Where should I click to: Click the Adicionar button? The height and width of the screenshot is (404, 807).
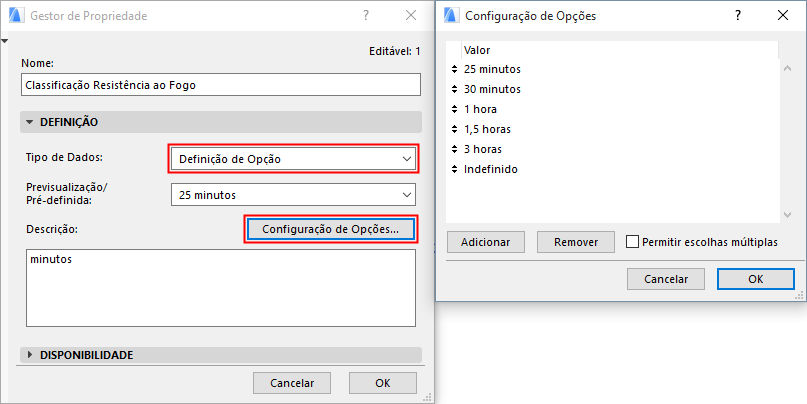click(486, 242)
